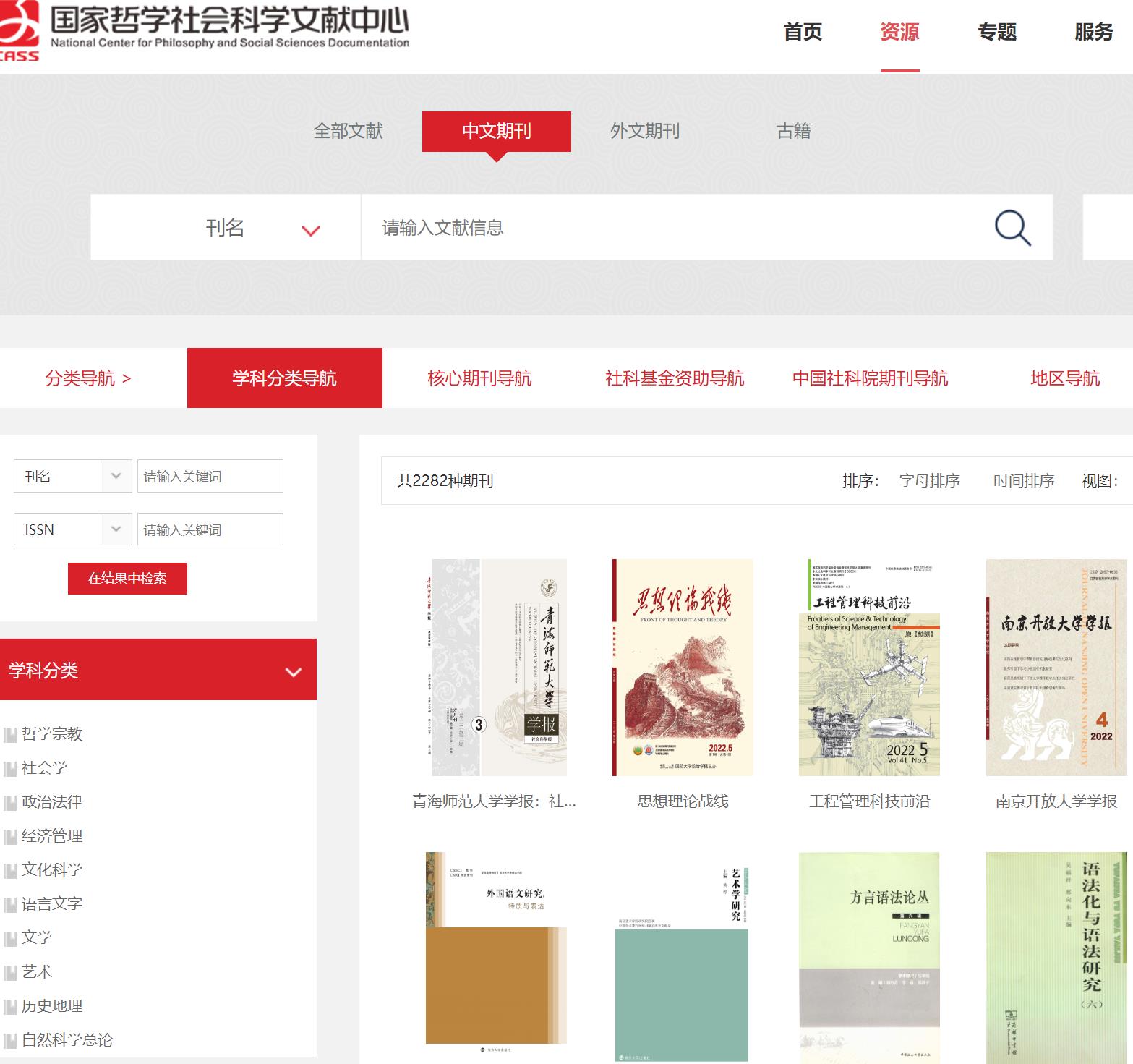The height and width of the screenshot is (1064, 1133).
Task: Click the 社会学 category book icon
Action: tap(10, 768)
